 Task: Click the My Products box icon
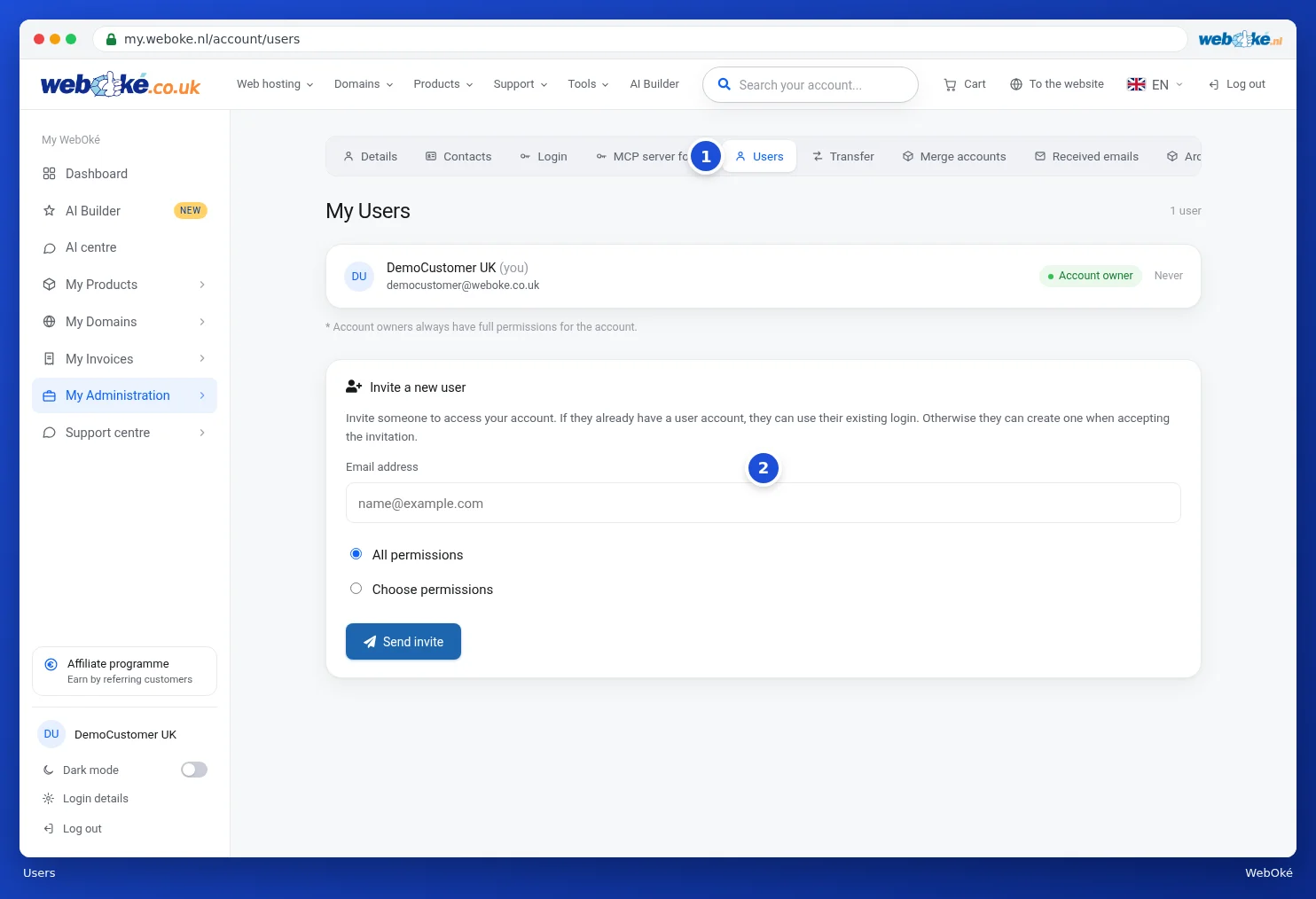[50, 285]
